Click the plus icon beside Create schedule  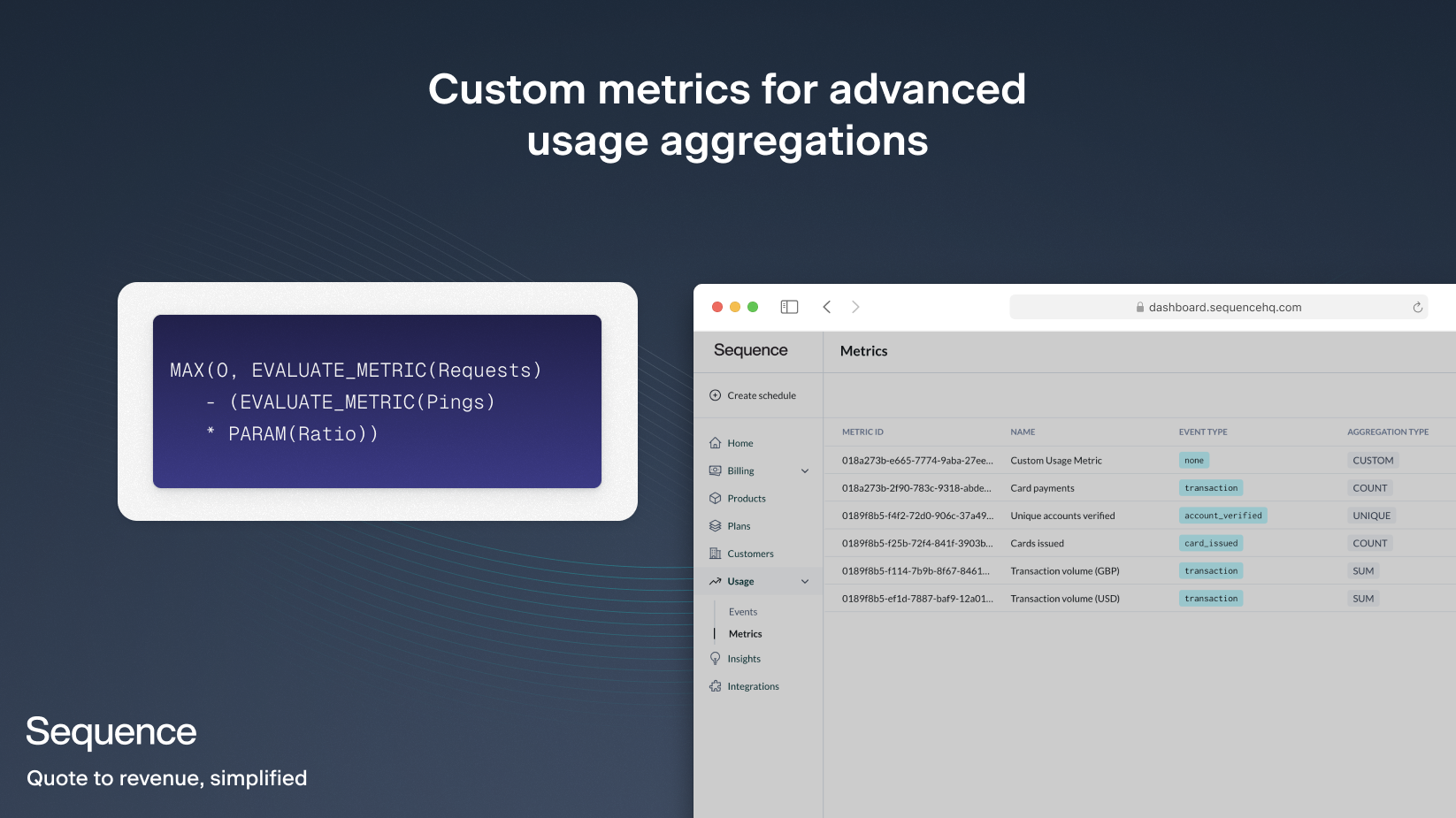tap(715, 395)
